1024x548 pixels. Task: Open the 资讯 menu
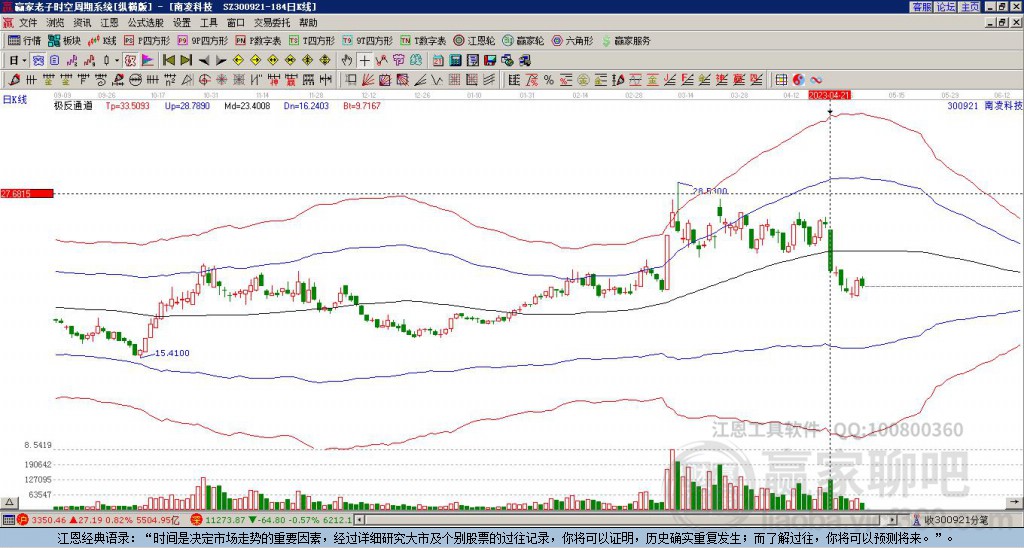[82, 23]
